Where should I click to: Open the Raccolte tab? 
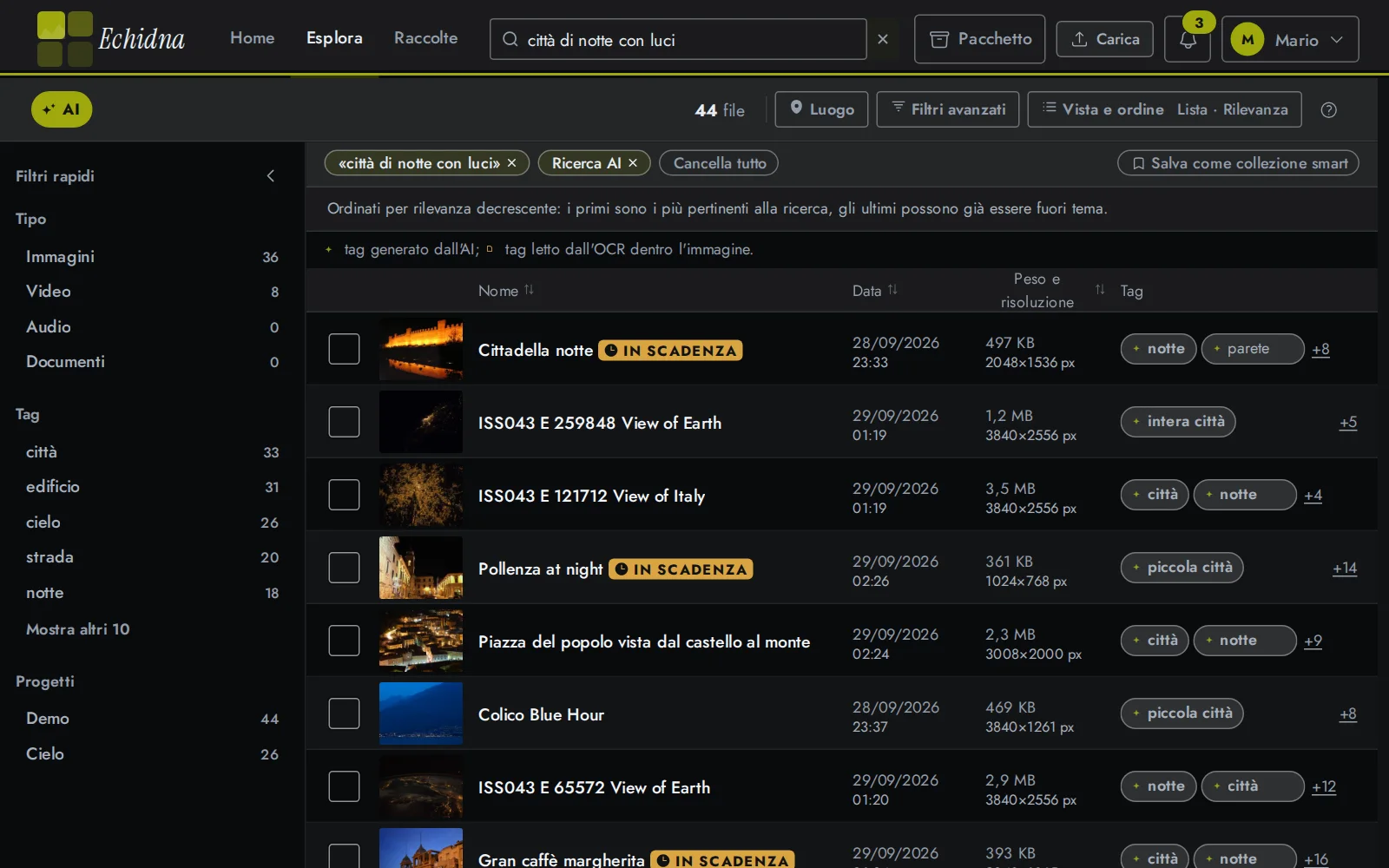pyautogui.click(x=425, y=38)
